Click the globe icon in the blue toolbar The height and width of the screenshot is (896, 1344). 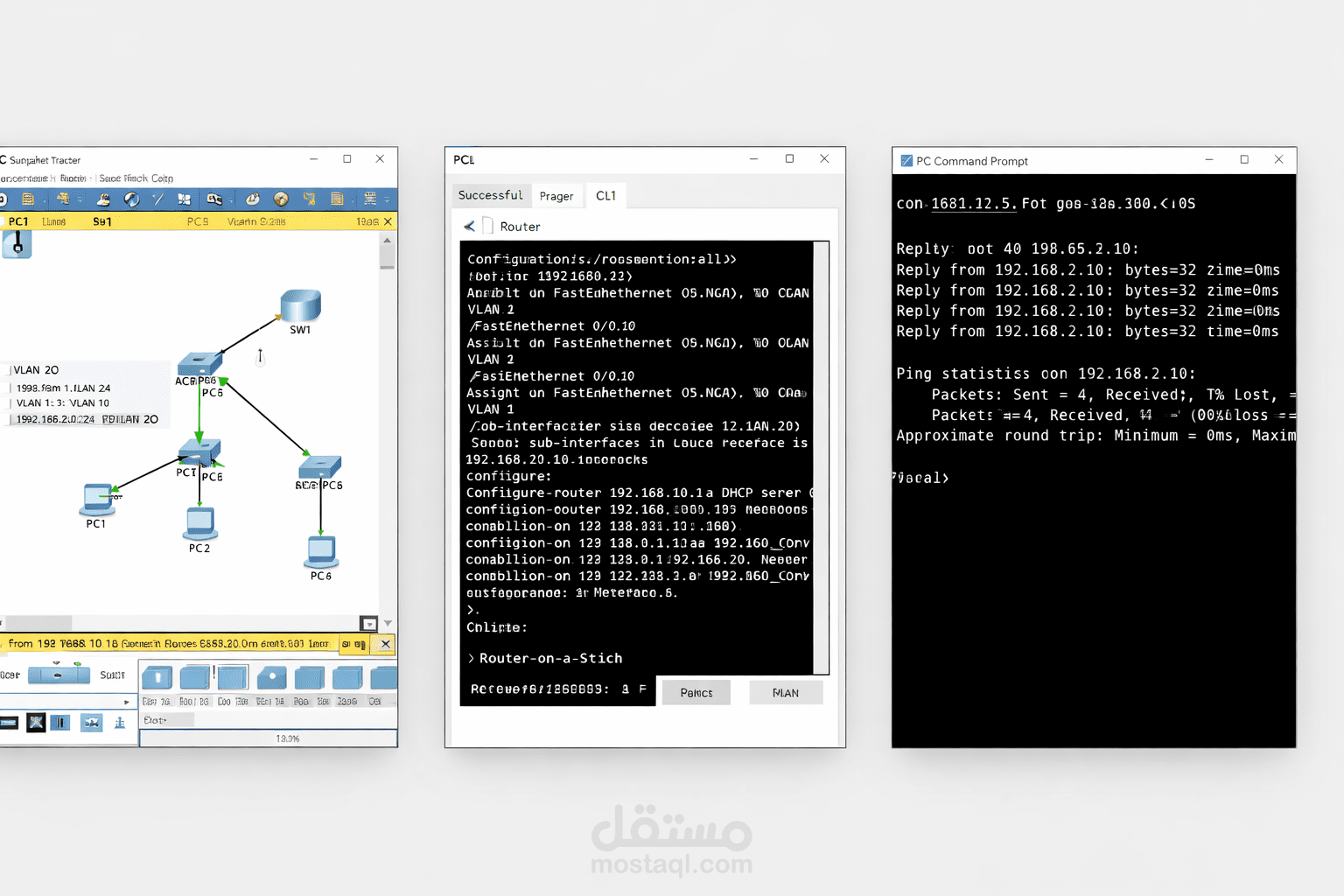131,199
